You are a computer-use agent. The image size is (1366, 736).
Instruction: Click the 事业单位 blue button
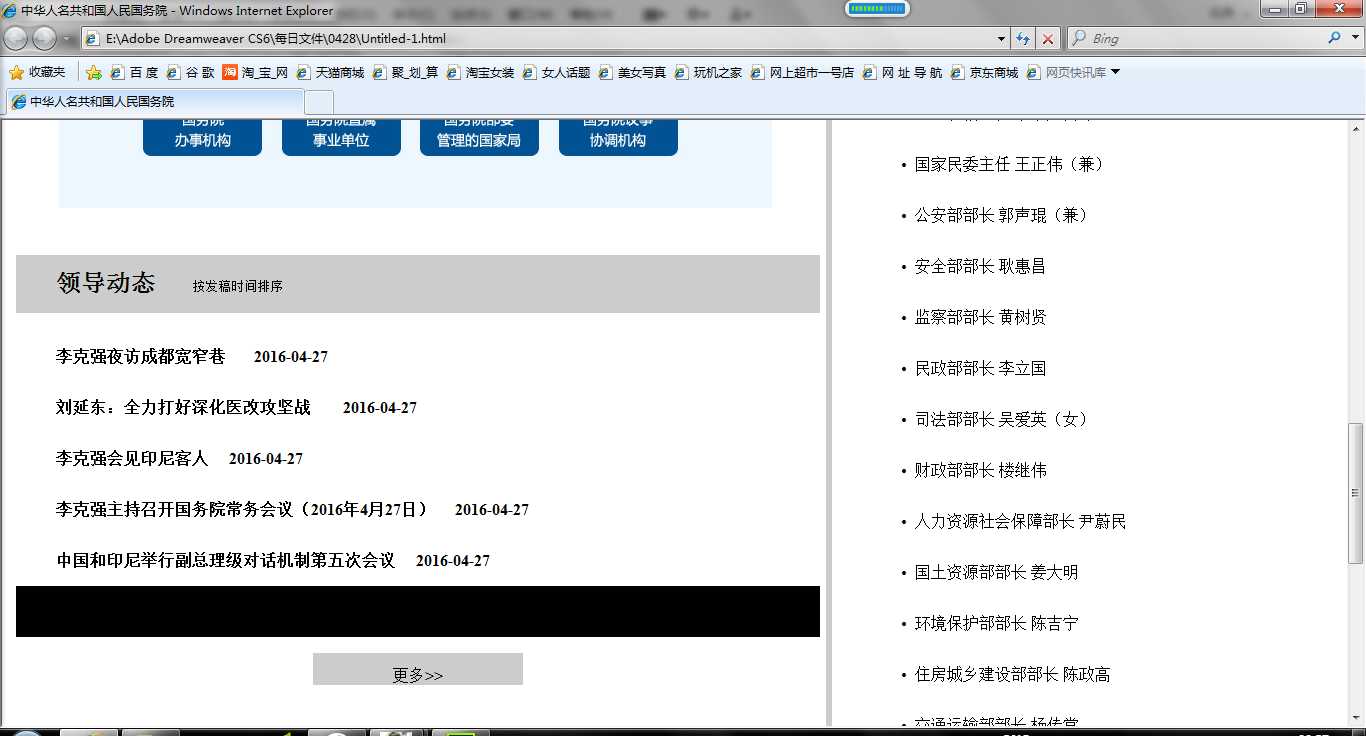[x=341, y=137]
